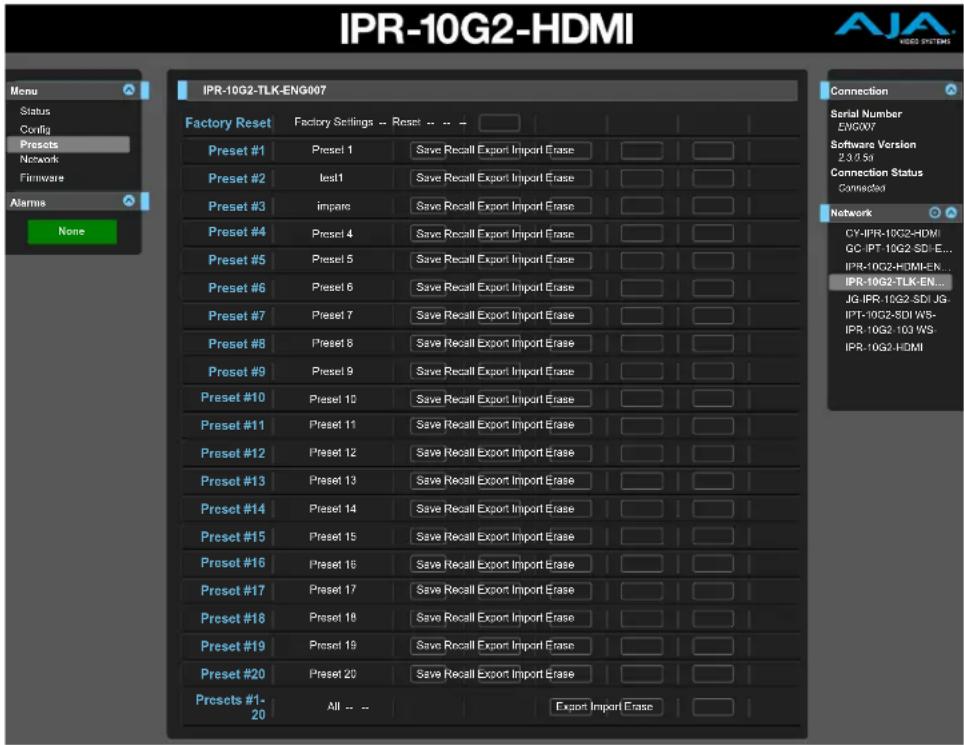Collapse the Menu panel with its arrow icon
The image size is (964, 745).
pos(128,90)
